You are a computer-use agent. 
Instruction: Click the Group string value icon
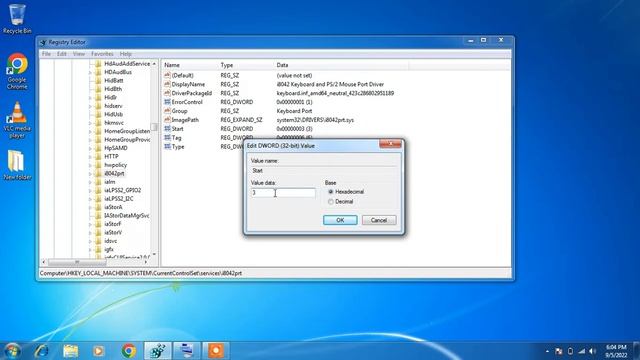pyautogui.click(x=167, y=111)
